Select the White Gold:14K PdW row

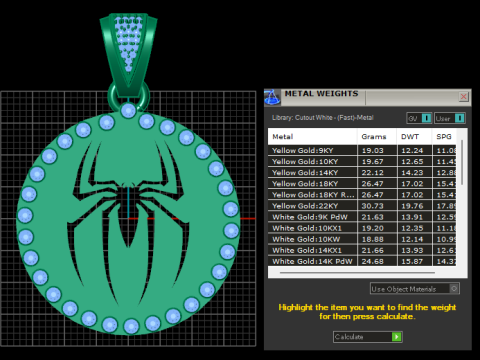(362, 261)
